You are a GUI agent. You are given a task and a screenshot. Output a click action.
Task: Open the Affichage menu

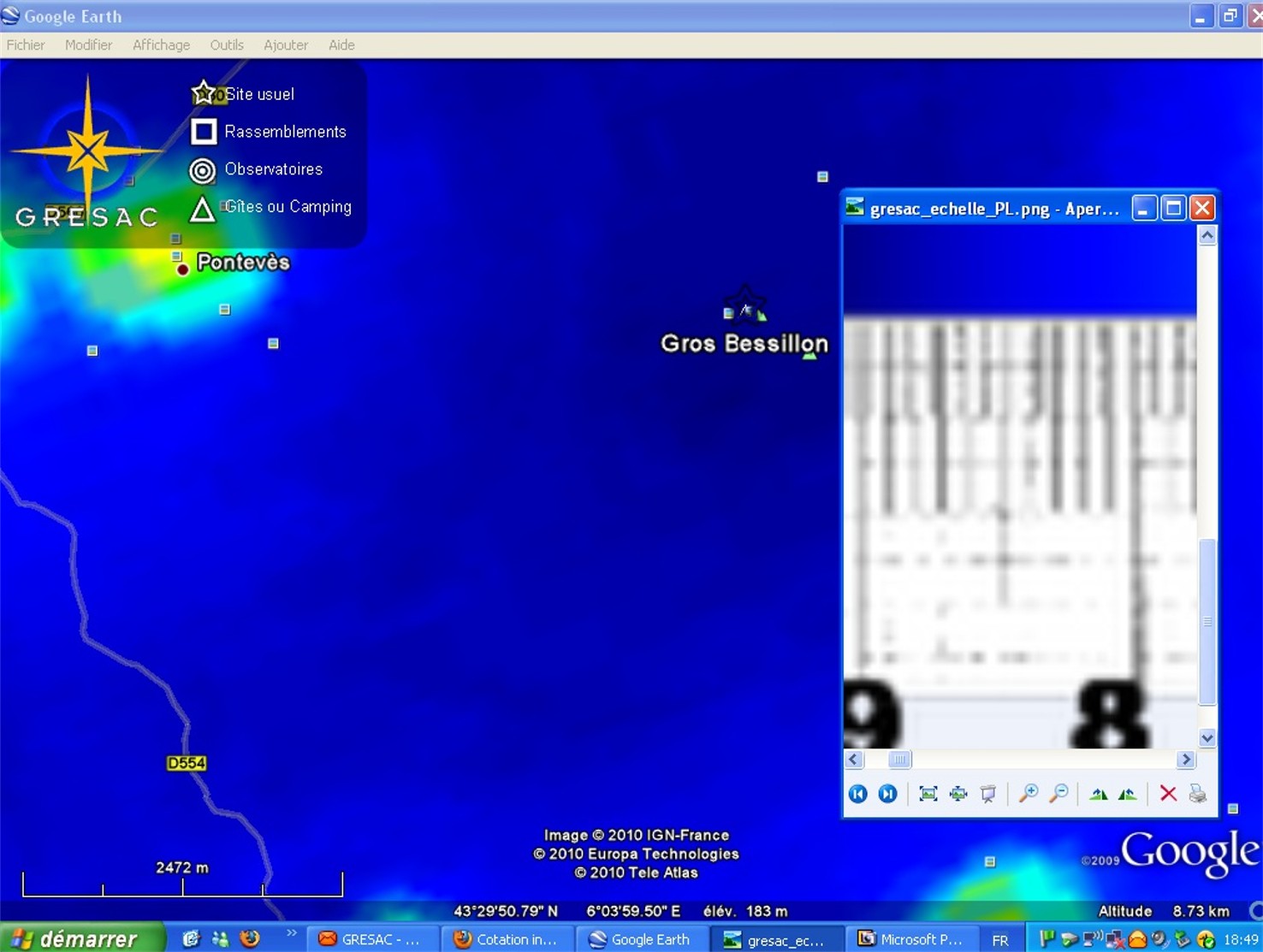(161, 45)
